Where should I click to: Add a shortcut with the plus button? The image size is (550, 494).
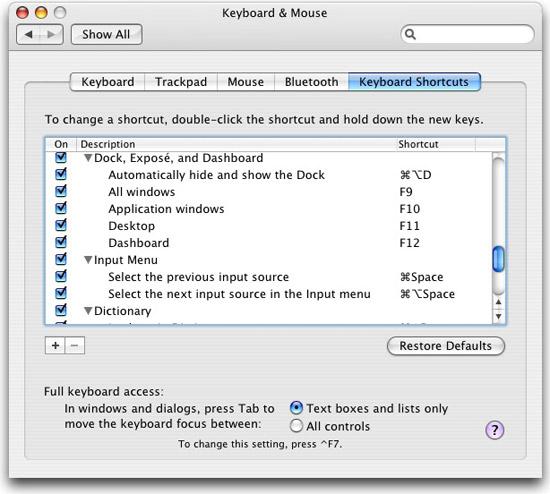[55, 346]
